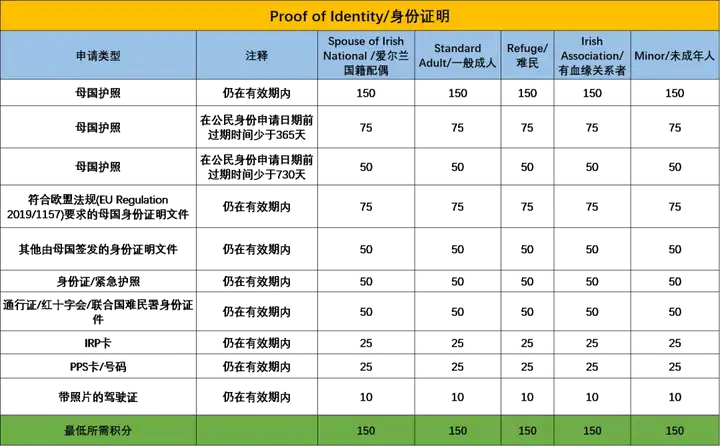This screenshot has height=446, width=720.
Task: Click Irish Association '50' in 身份证/紧急护照 row
Action: [592, 282]
